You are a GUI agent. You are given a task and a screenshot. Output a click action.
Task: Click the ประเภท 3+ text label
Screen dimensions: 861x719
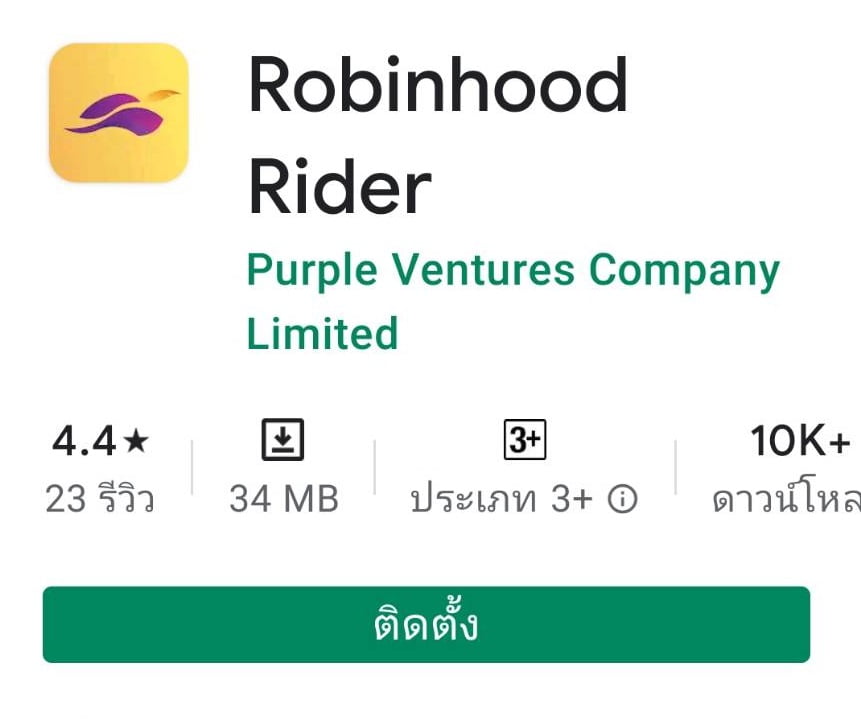502,499
